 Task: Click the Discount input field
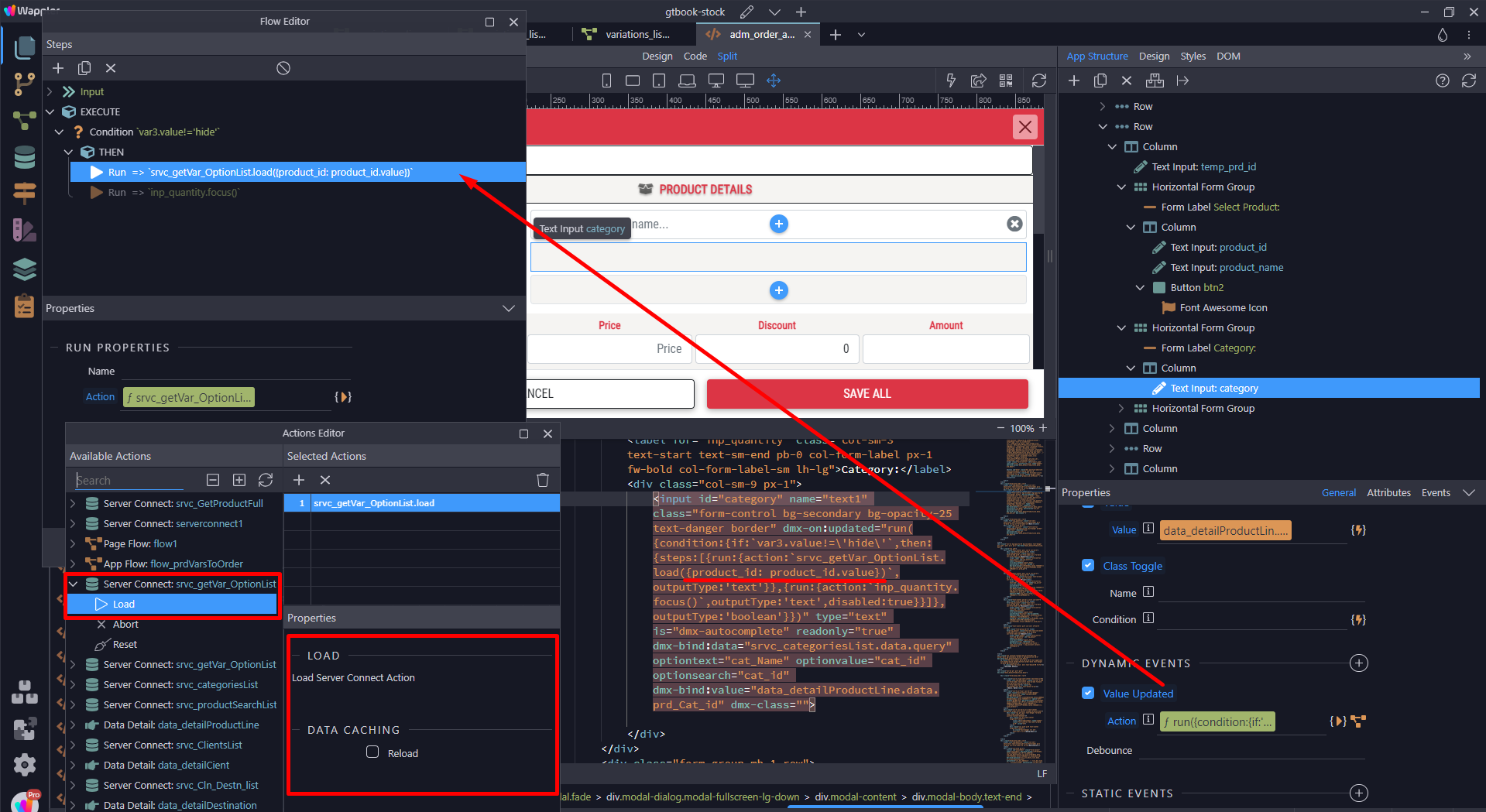point(777,348)
